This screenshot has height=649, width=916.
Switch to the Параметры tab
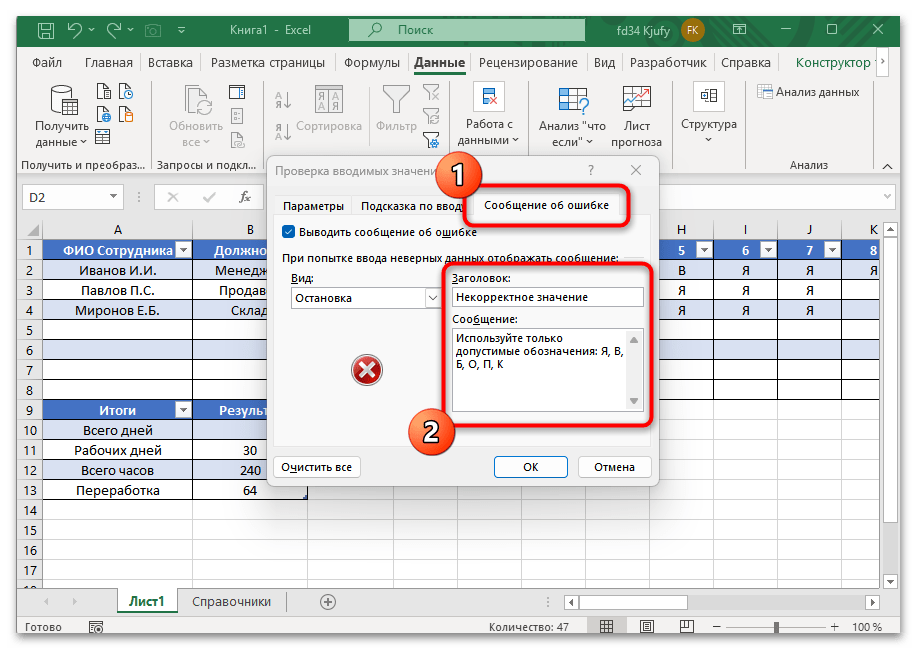(x=311, y=205)
